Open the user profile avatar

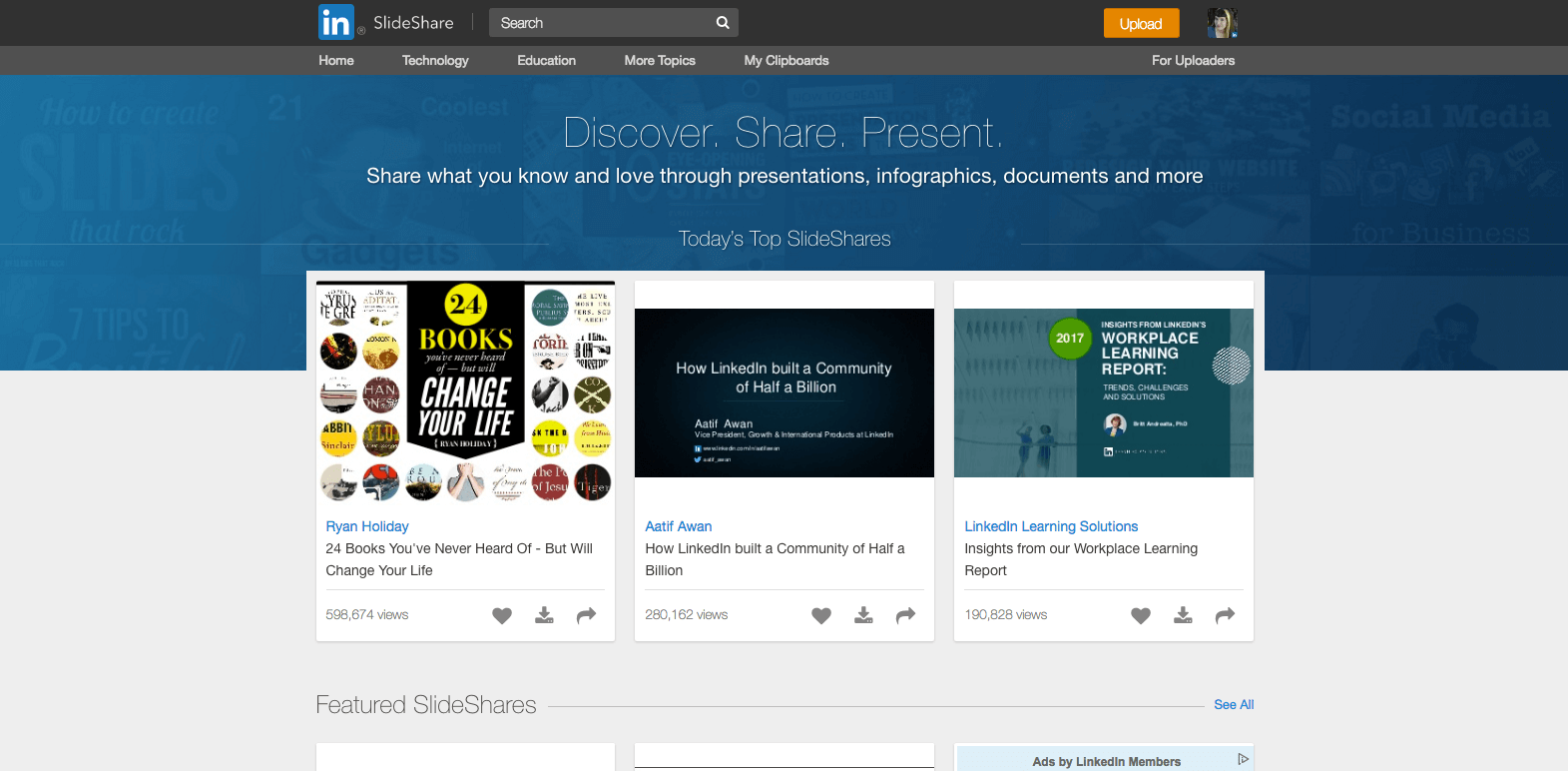click(1222, 23)
